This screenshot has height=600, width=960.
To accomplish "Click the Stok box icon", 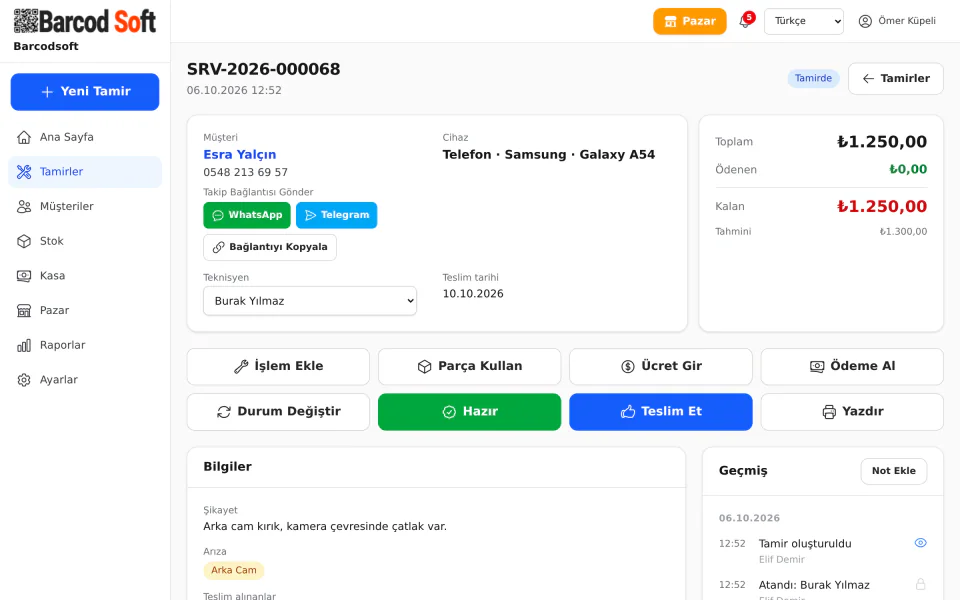I will [24, 241].
